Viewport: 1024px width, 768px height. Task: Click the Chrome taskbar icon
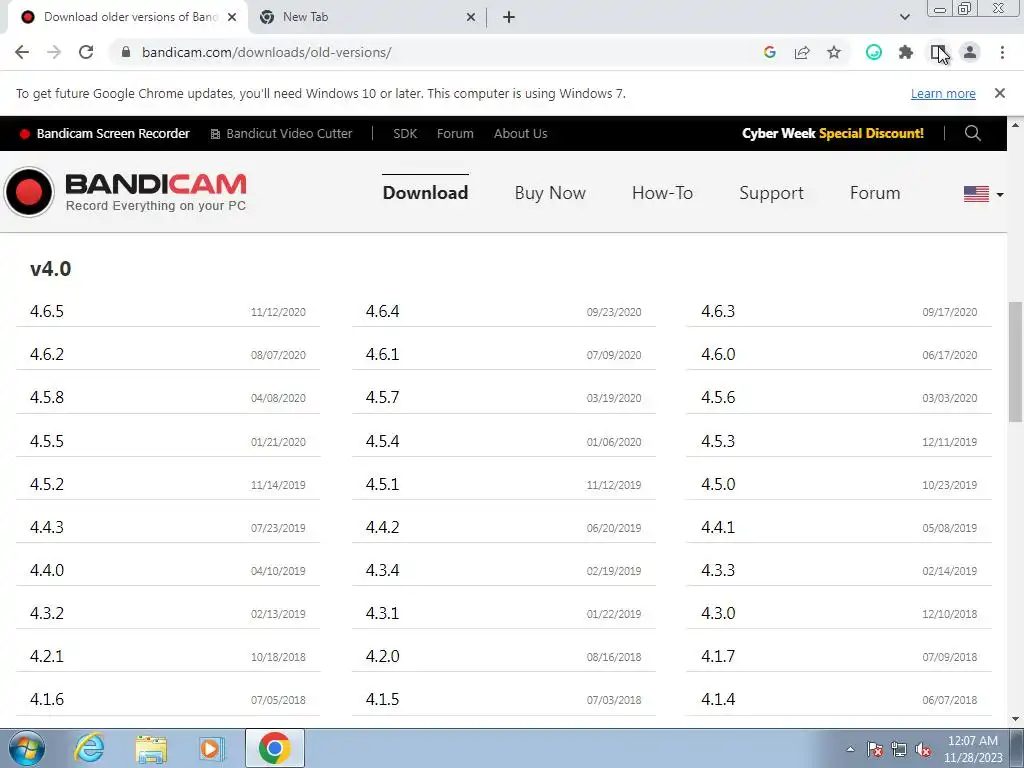(x=275, y=748)
